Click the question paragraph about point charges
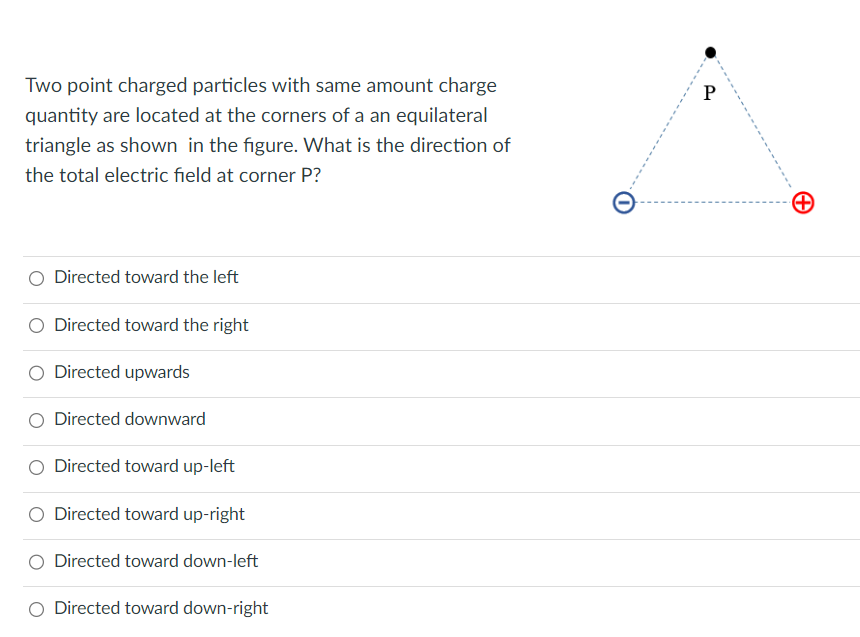The image size is (860, 637). pyautogui.click(x=265, y=130)
